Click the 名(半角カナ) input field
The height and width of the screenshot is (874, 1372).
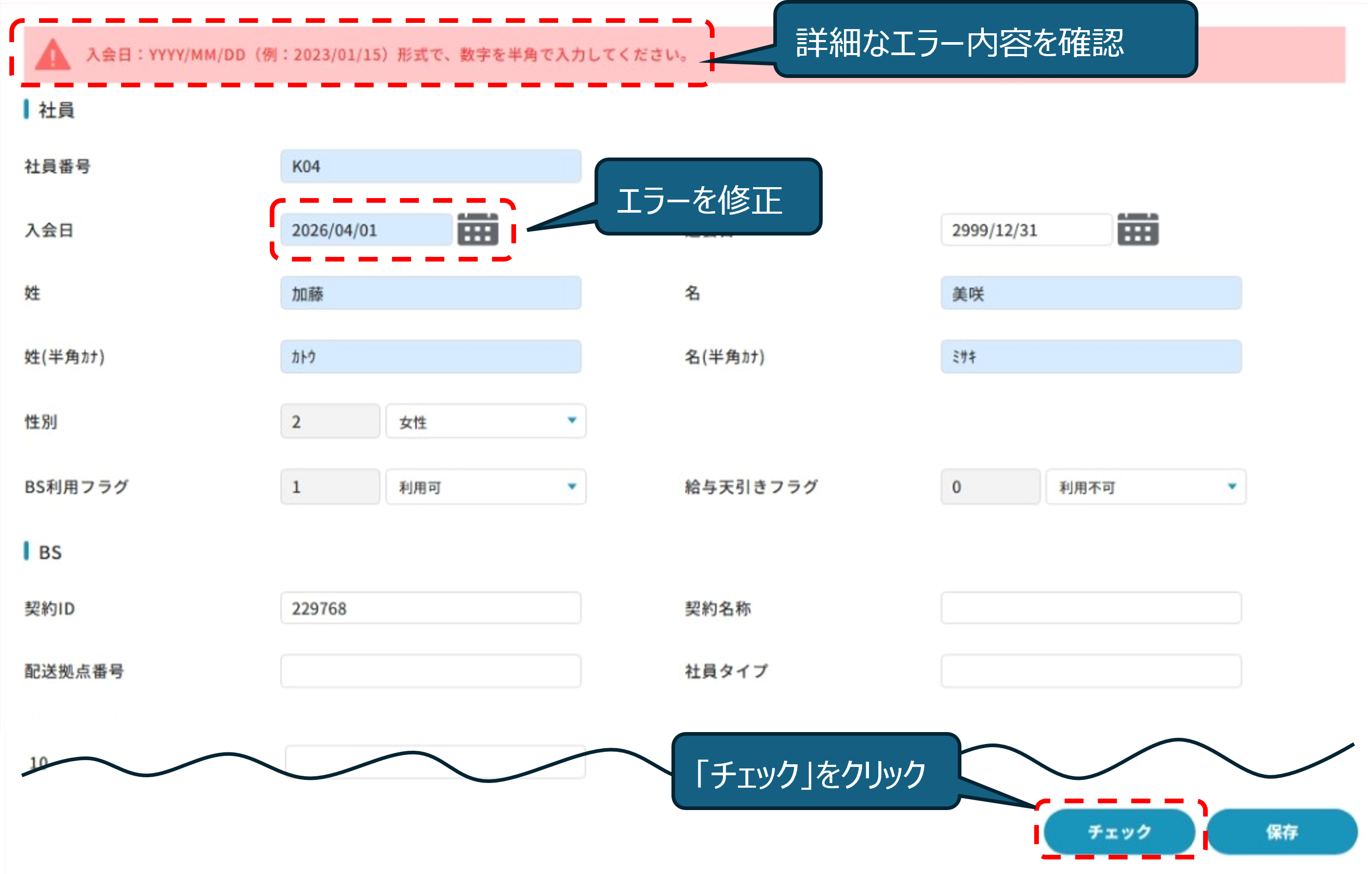click(1090, 357)
